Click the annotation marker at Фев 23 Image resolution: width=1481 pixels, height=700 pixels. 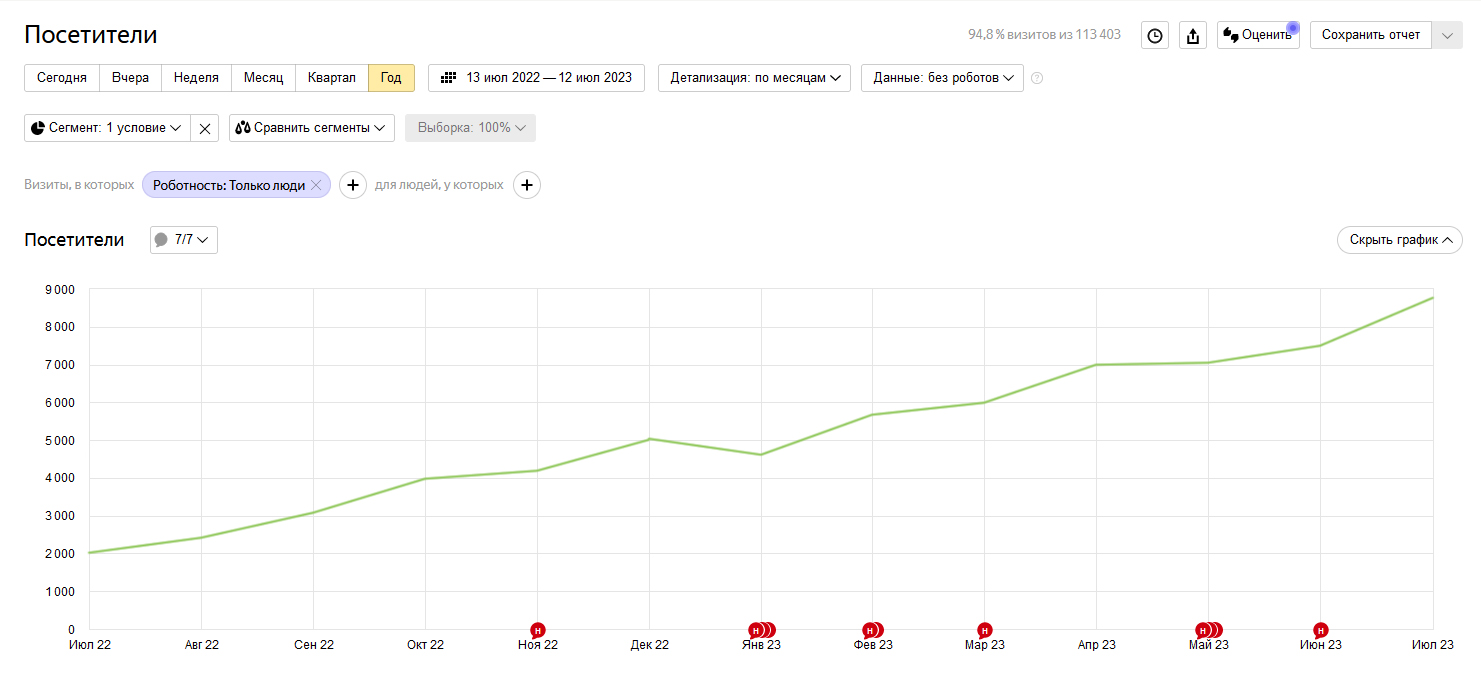point(873,630)
